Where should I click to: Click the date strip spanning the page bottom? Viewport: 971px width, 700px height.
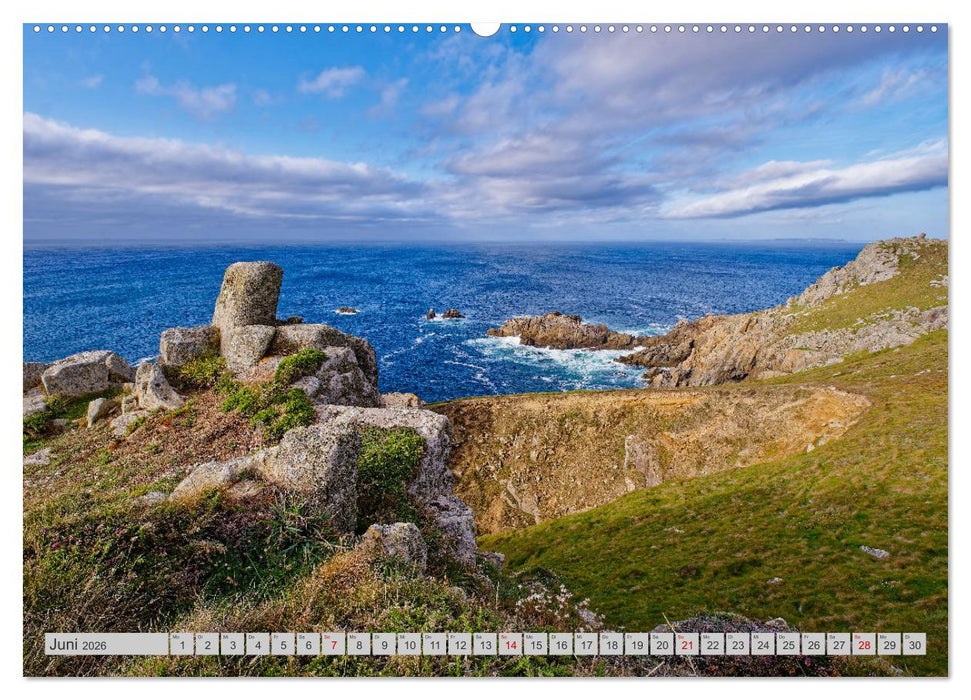500,643
